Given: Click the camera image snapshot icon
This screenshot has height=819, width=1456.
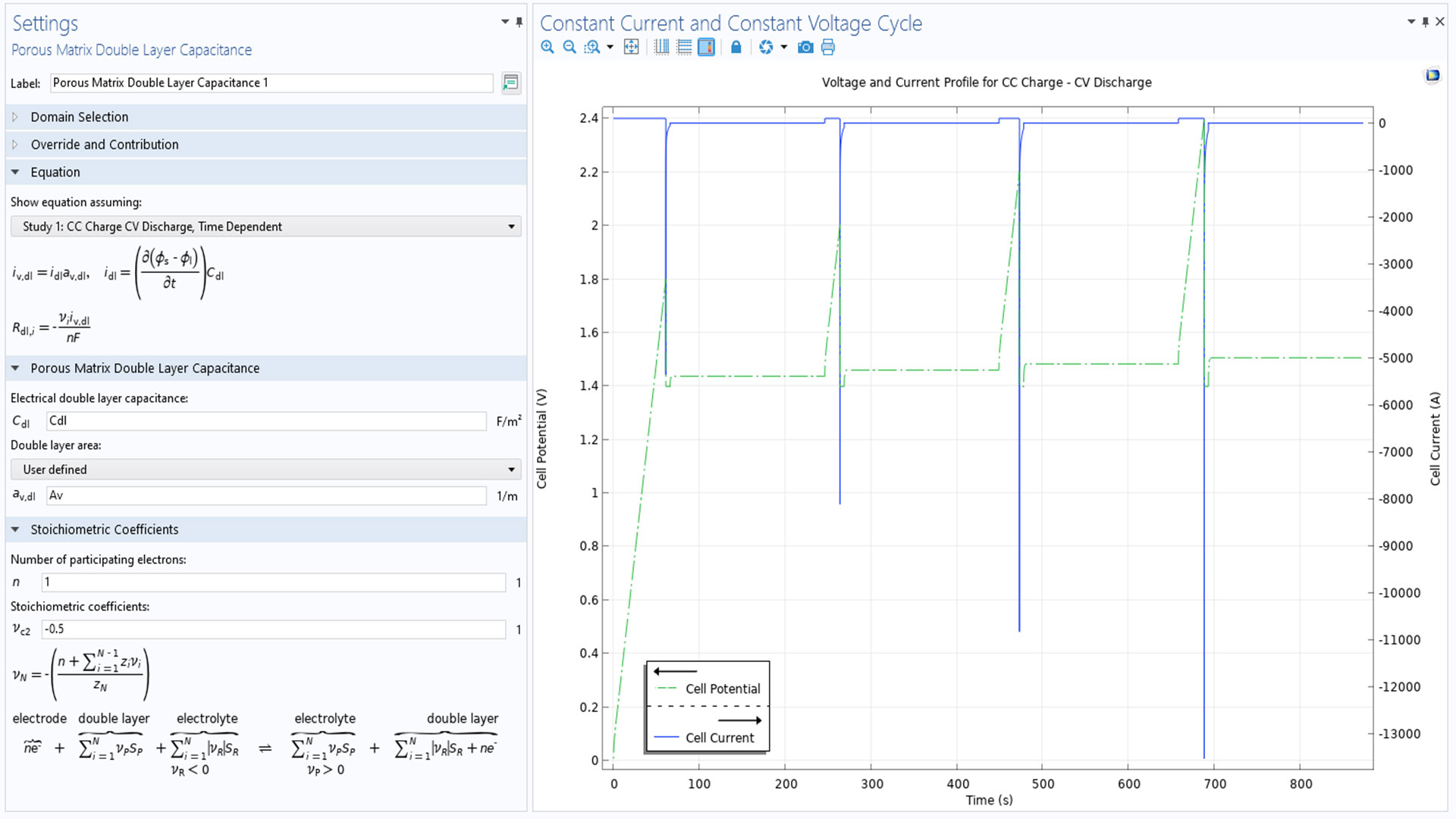Looking at the screenshot, I should [x=805, y=47].
